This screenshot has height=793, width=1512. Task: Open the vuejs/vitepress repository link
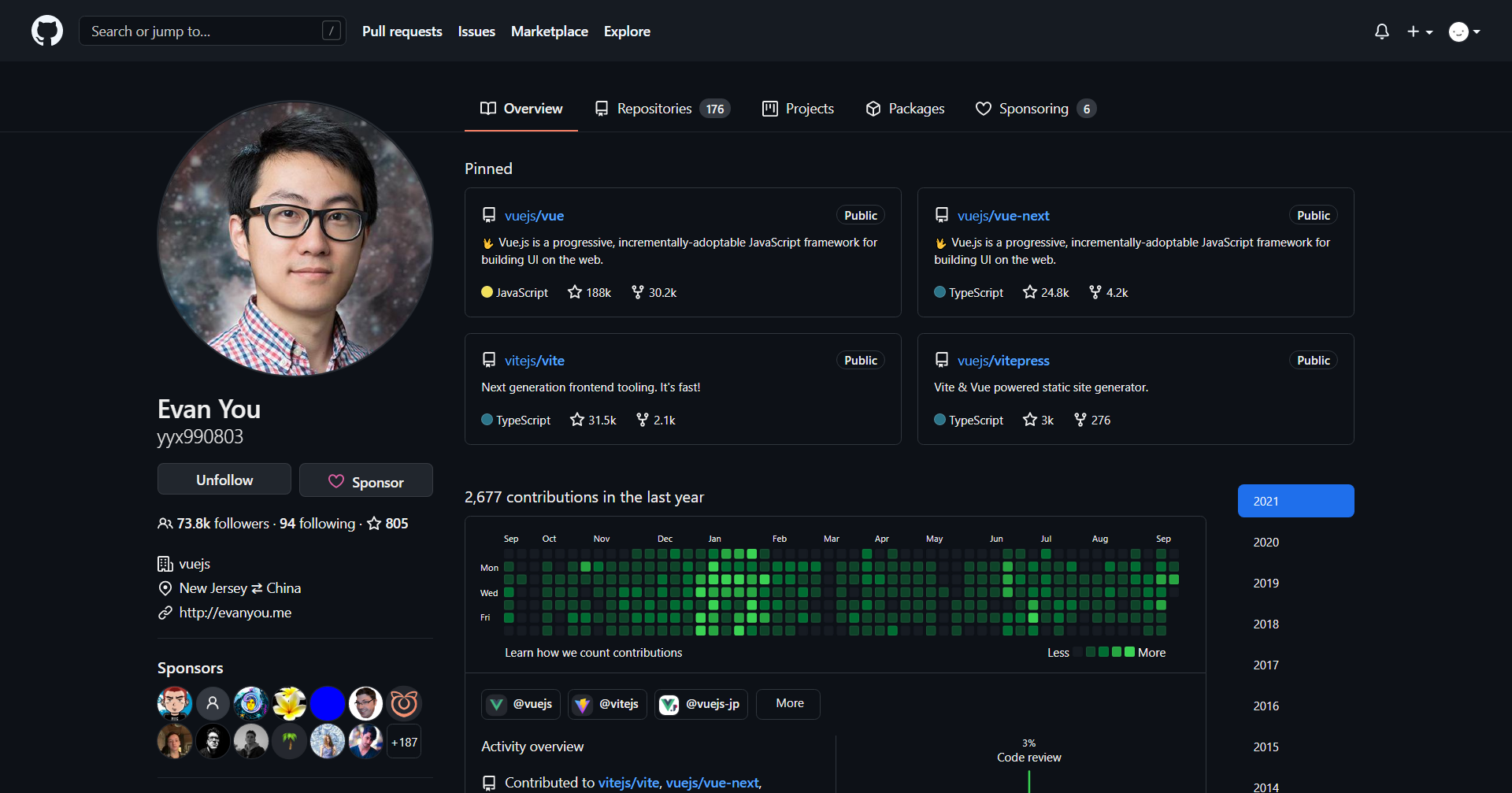[x=1003, y=361]
